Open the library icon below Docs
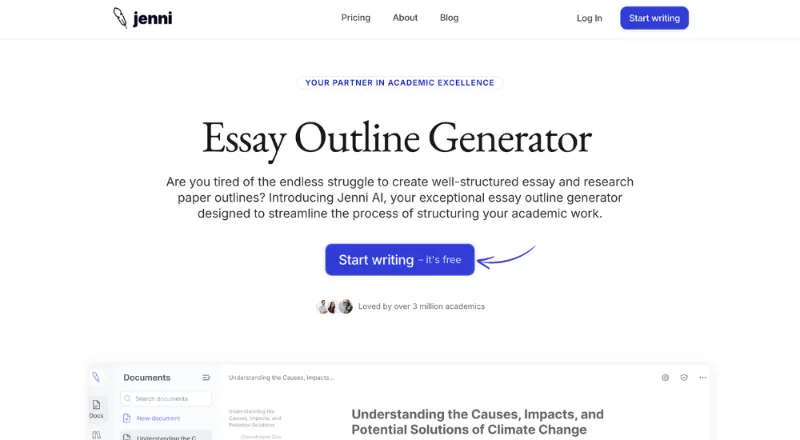The image size is (800, 440). [97, 435]
